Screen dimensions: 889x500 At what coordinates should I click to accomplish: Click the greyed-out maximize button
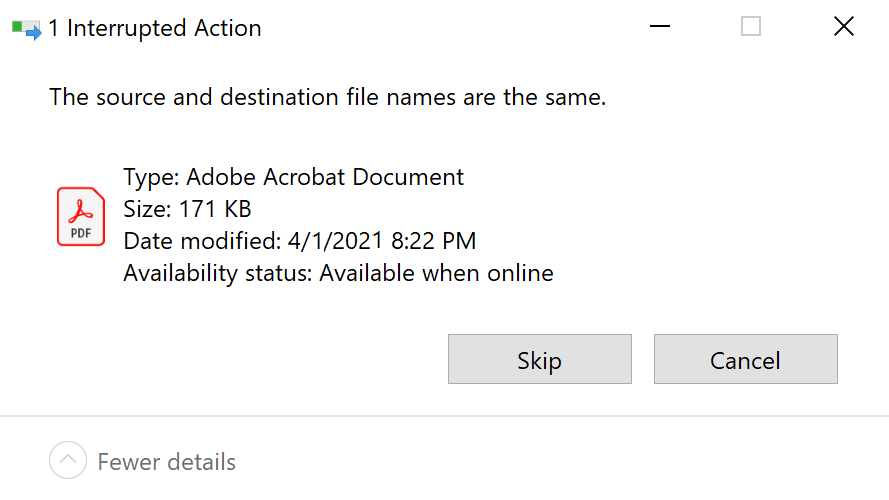tap(751, 27)
